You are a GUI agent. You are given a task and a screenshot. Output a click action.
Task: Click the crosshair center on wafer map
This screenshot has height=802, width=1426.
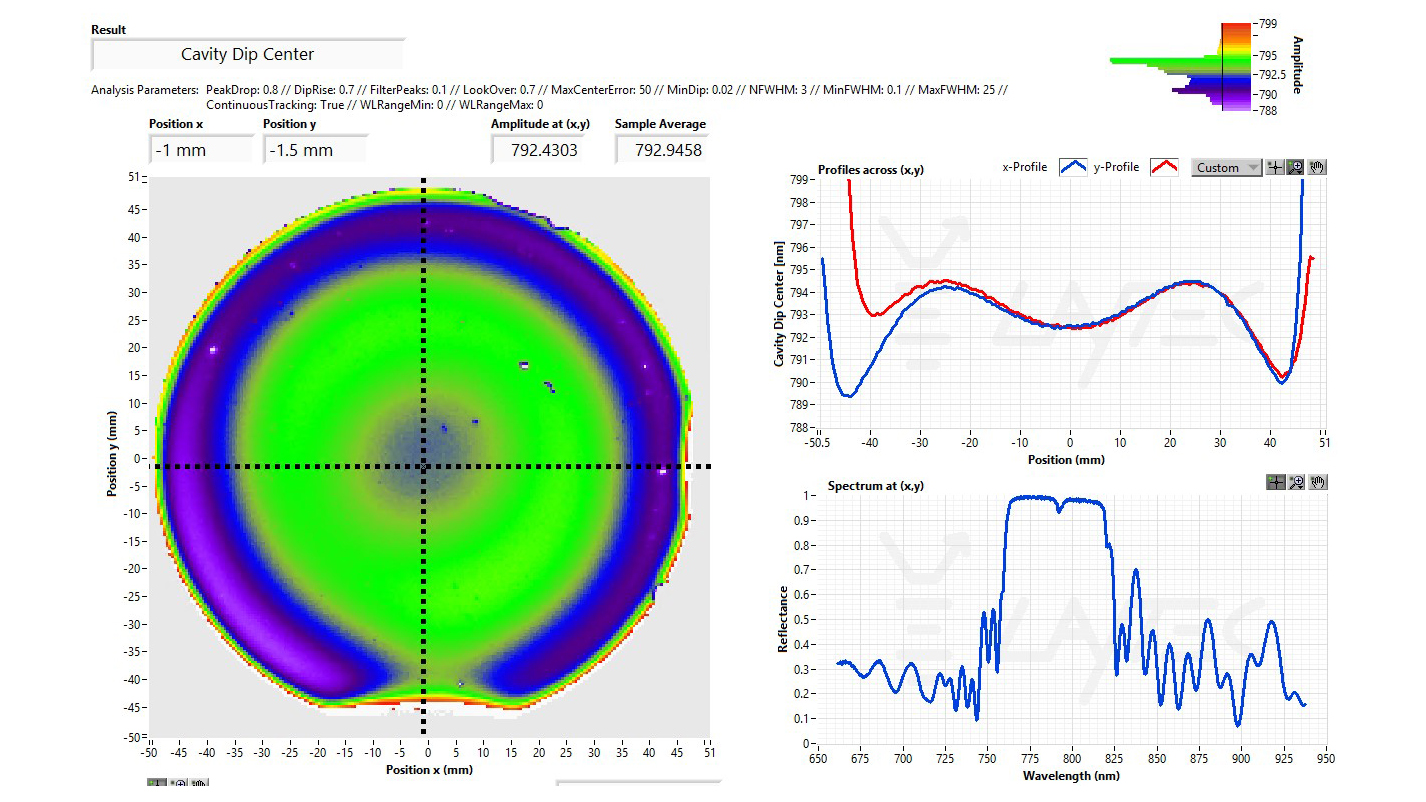(x=423, y=466)
